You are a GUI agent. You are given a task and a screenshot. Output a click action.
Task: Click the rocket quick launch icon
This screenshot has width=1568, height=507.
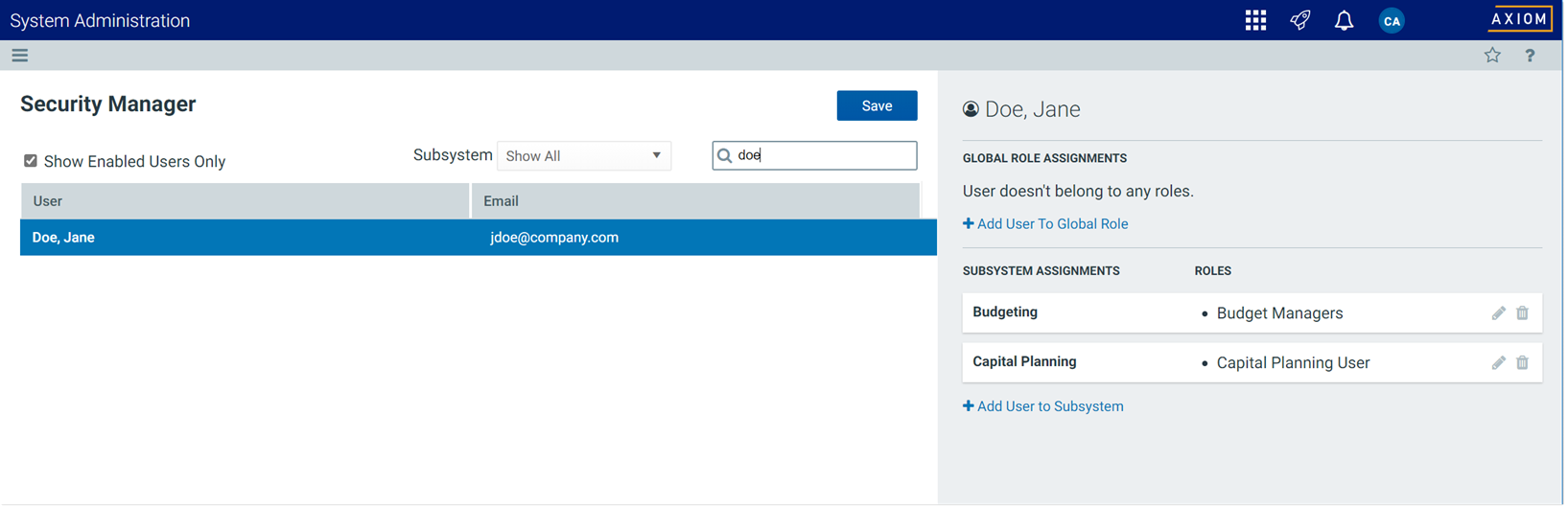click(1299, 20)
